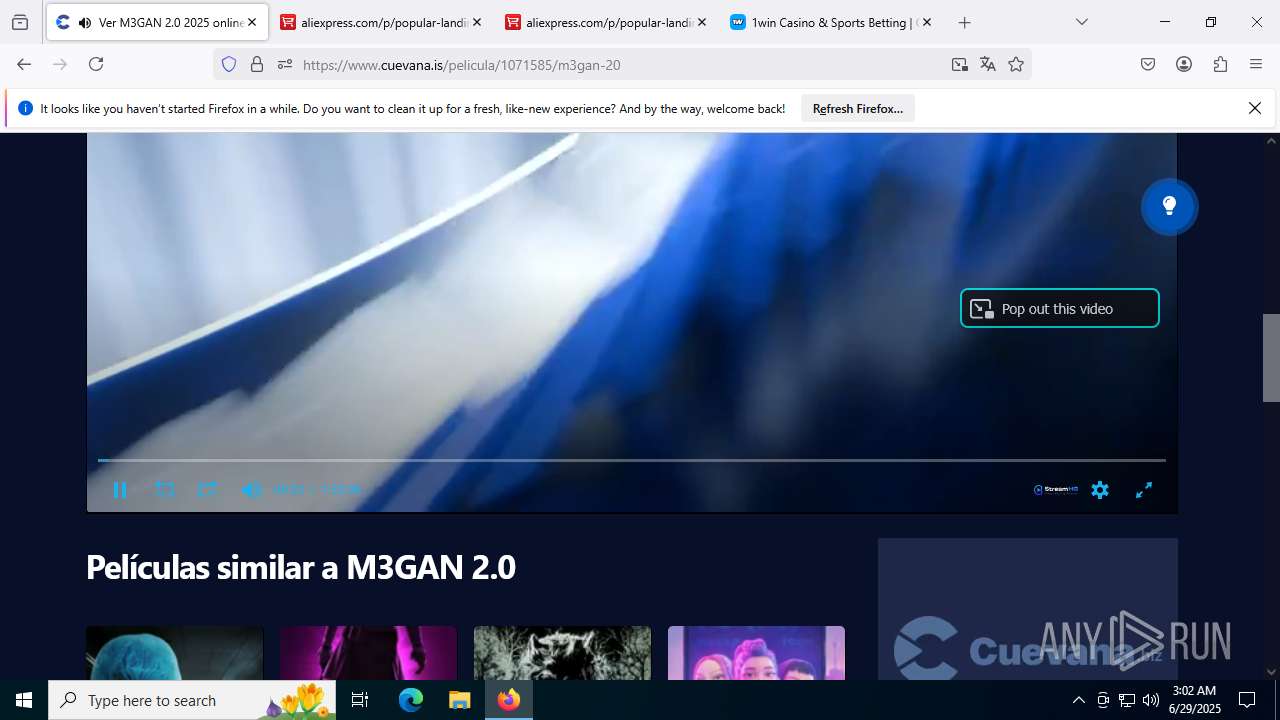The image size is (1280, 720).
Task: Open a new browser tab
Action: pyautogui.click(x=964, y=22)
